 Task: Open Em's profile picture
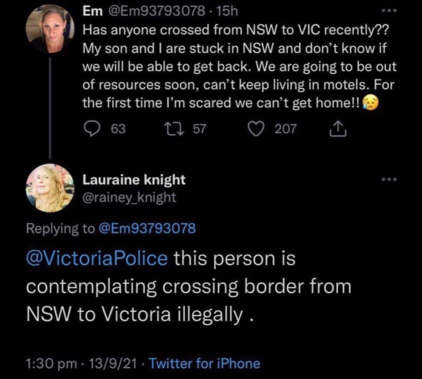coord(50,29)
